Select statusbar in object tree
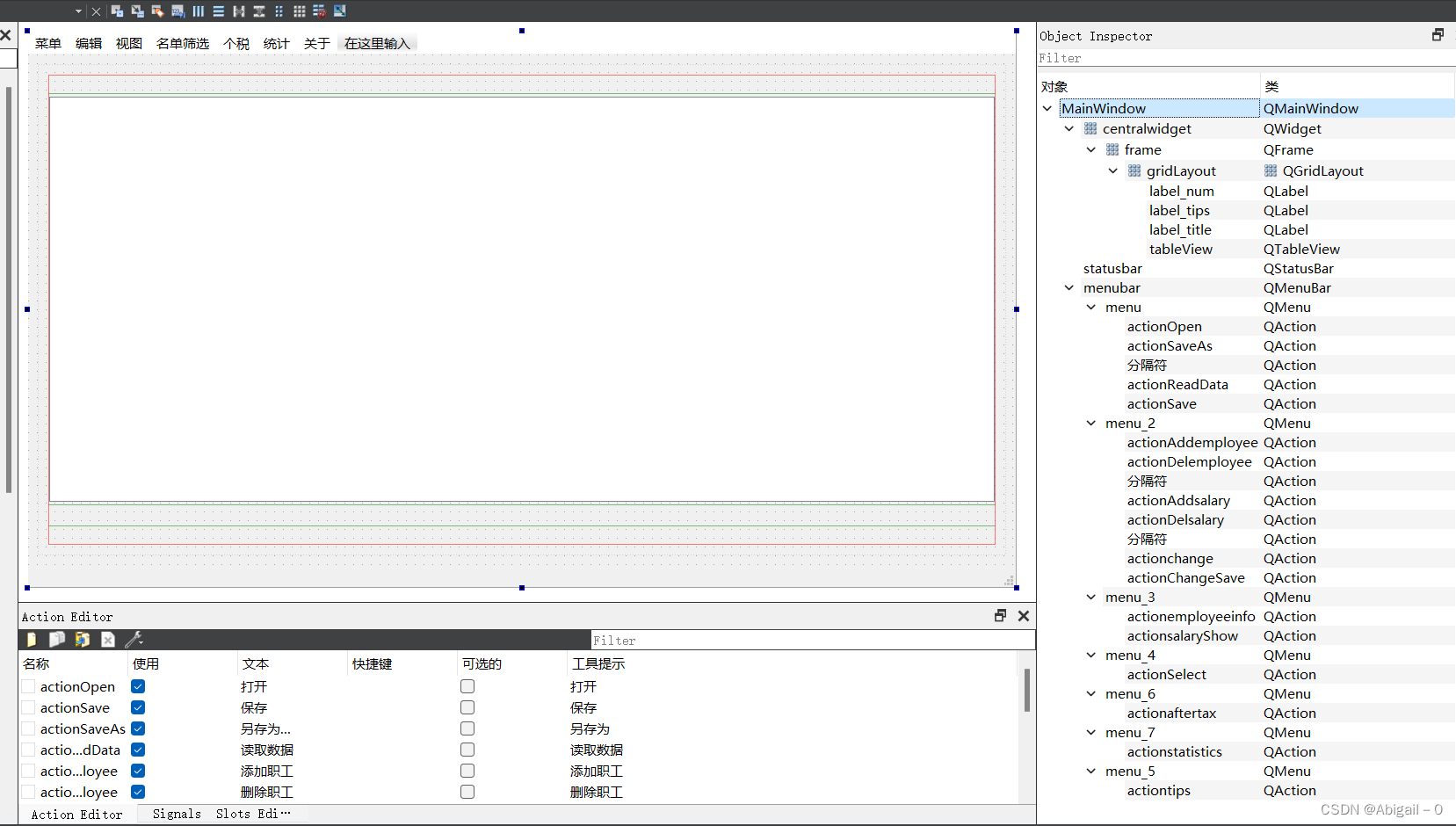The height and width of the screenshot is (826, 1456). [x=1112, y=269]
